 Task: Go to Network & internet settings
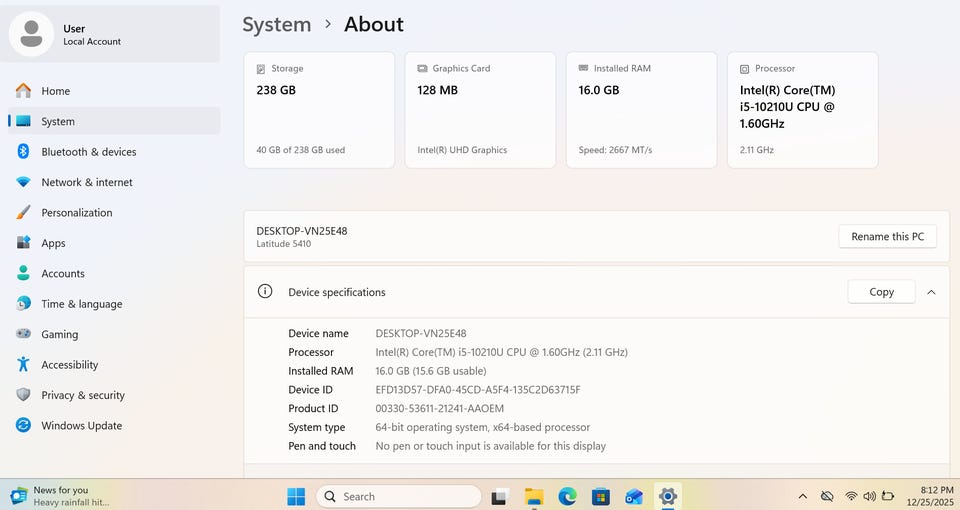click(86, 182)
